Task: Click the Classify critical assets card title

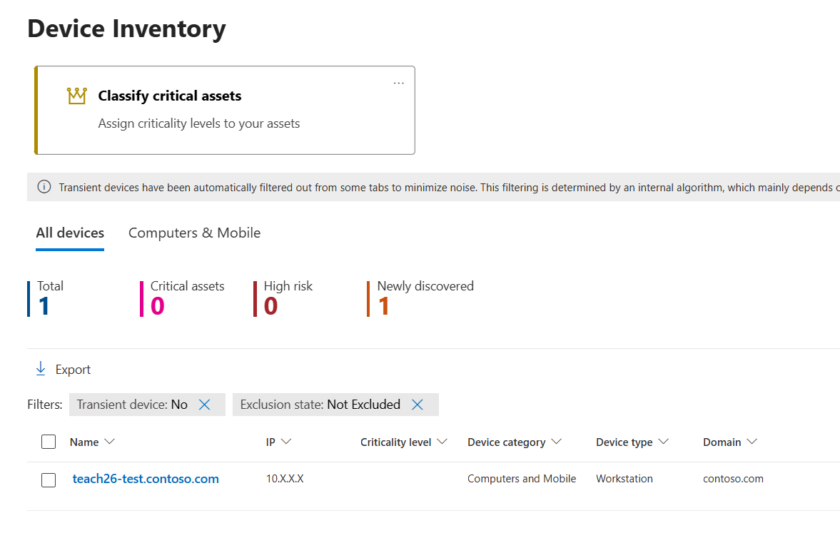Action: (170, 96)
